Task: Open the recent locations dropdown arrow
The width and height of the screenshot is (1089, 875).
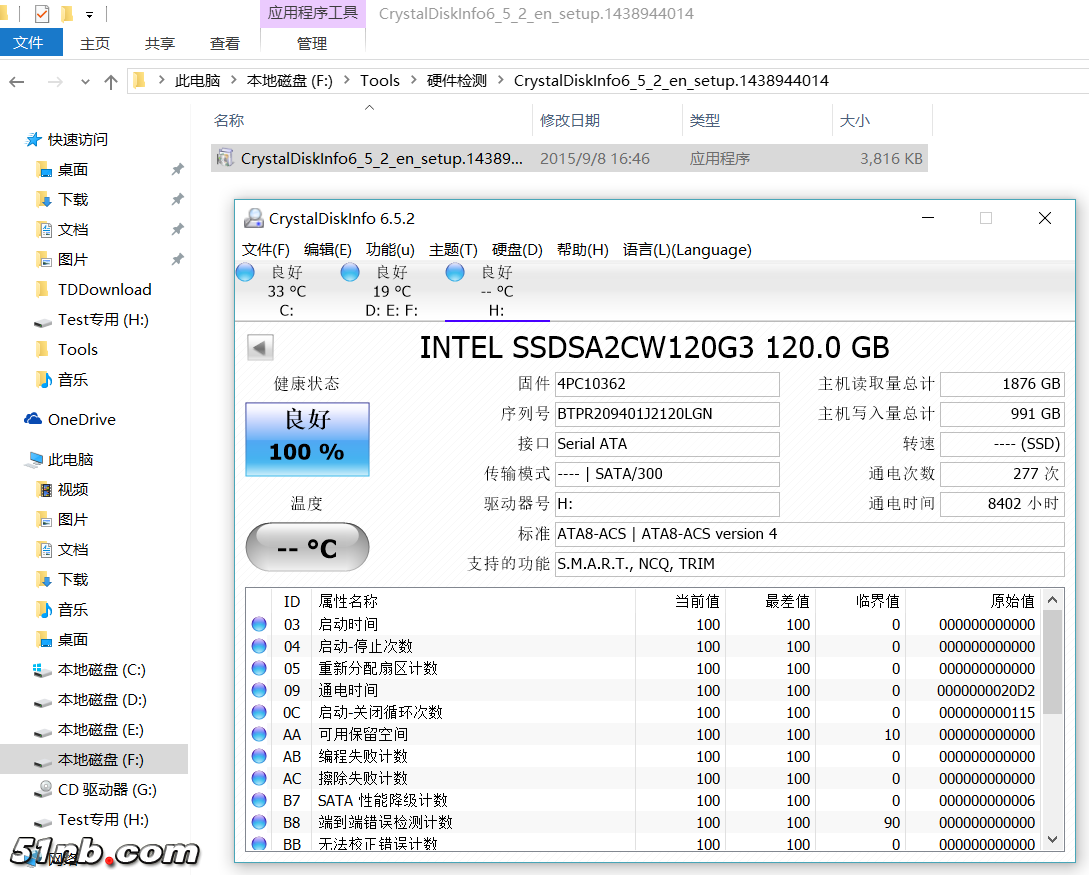Action: [86, 82]
